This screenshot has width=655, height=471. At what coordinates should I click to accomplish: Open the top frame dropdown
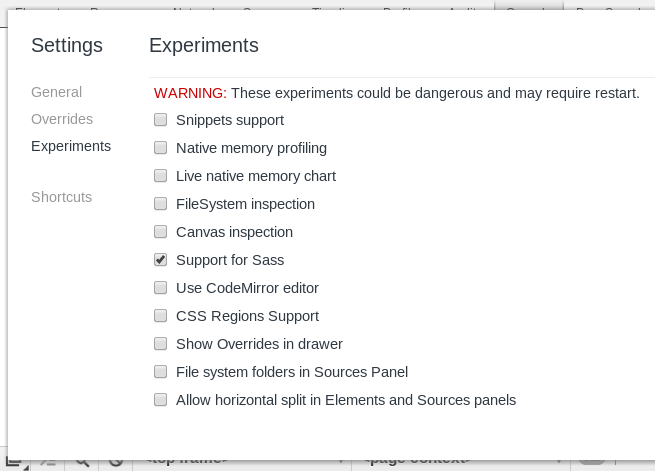click(240, 461)
